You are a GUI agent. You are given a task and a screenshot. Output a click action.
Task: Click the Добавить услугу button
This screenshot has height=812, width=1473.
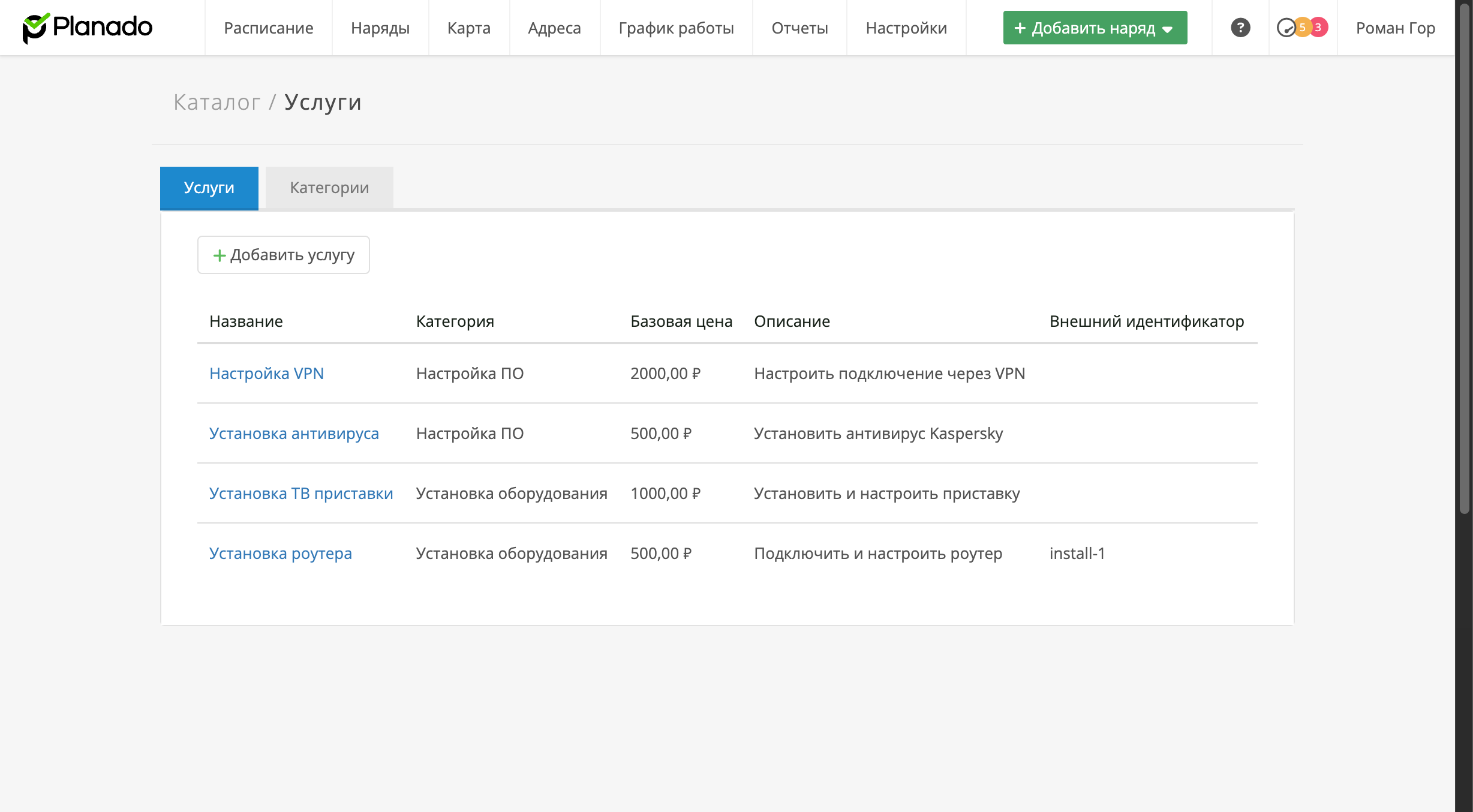click(x=283, y=255)
